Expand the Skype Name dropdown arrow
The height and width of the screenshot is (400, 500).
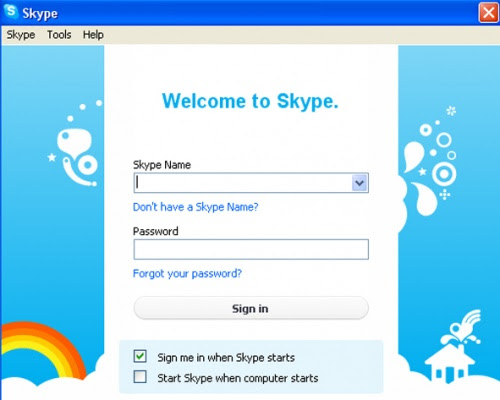point(359,183)
